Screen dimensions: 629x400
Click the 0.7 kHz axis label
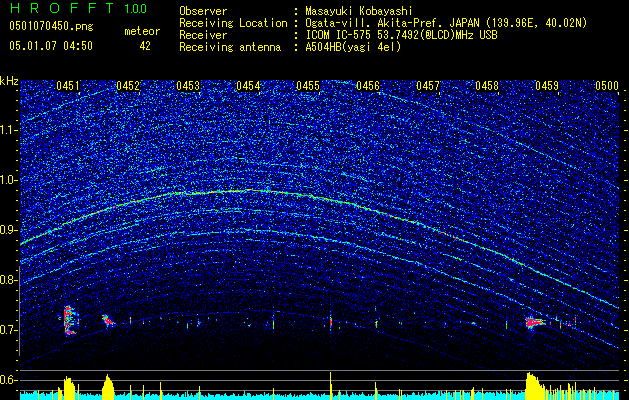coord(9,330)
